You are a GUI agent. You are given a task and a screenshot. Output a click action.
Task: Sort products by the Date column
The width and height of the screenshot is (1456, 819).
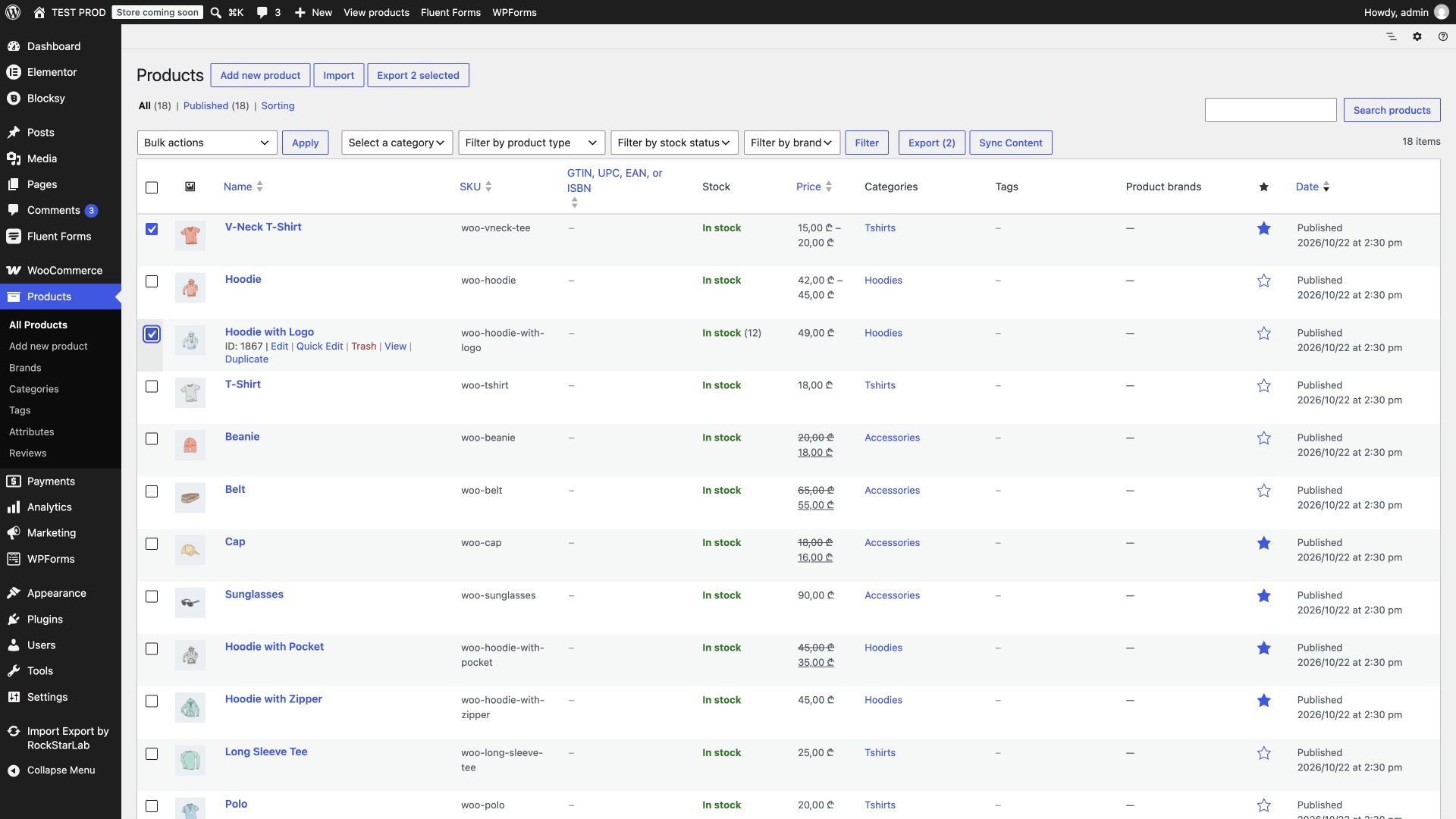click(1312, 187)
